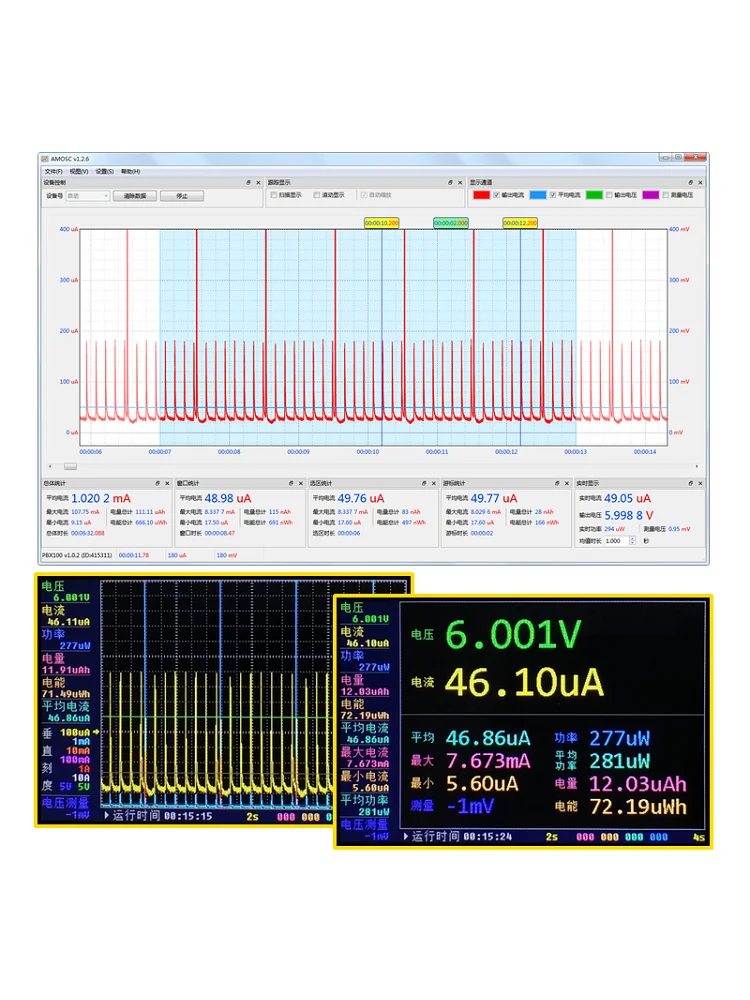Click the 清除数据 button
750x1000 pixels.
(x=135, y=196)
